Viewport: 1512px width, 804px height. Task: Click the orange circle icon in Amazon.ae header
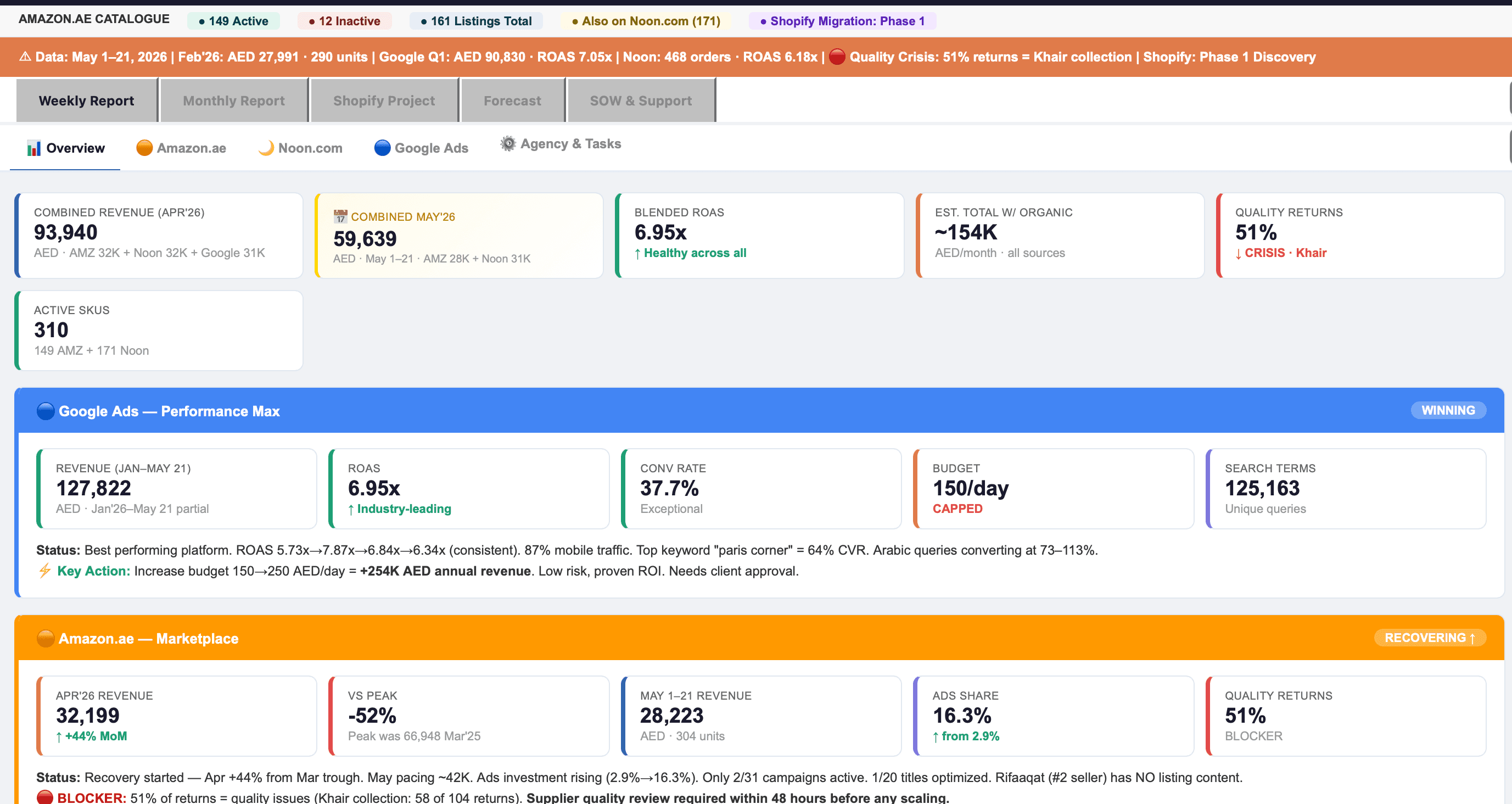point(45,638)
